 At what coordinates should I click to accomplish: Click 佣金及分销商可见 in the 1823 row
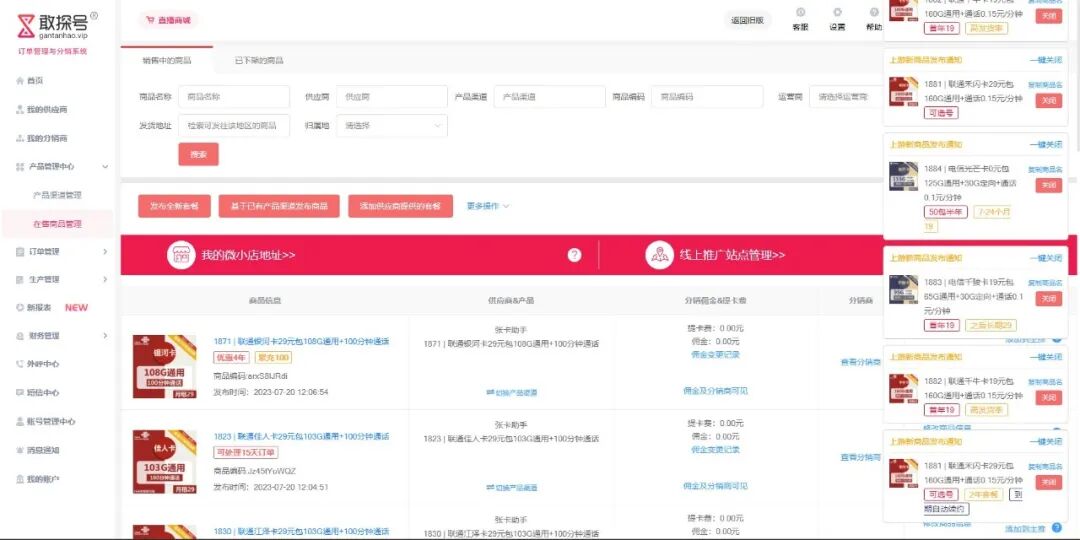pos(715,486)
